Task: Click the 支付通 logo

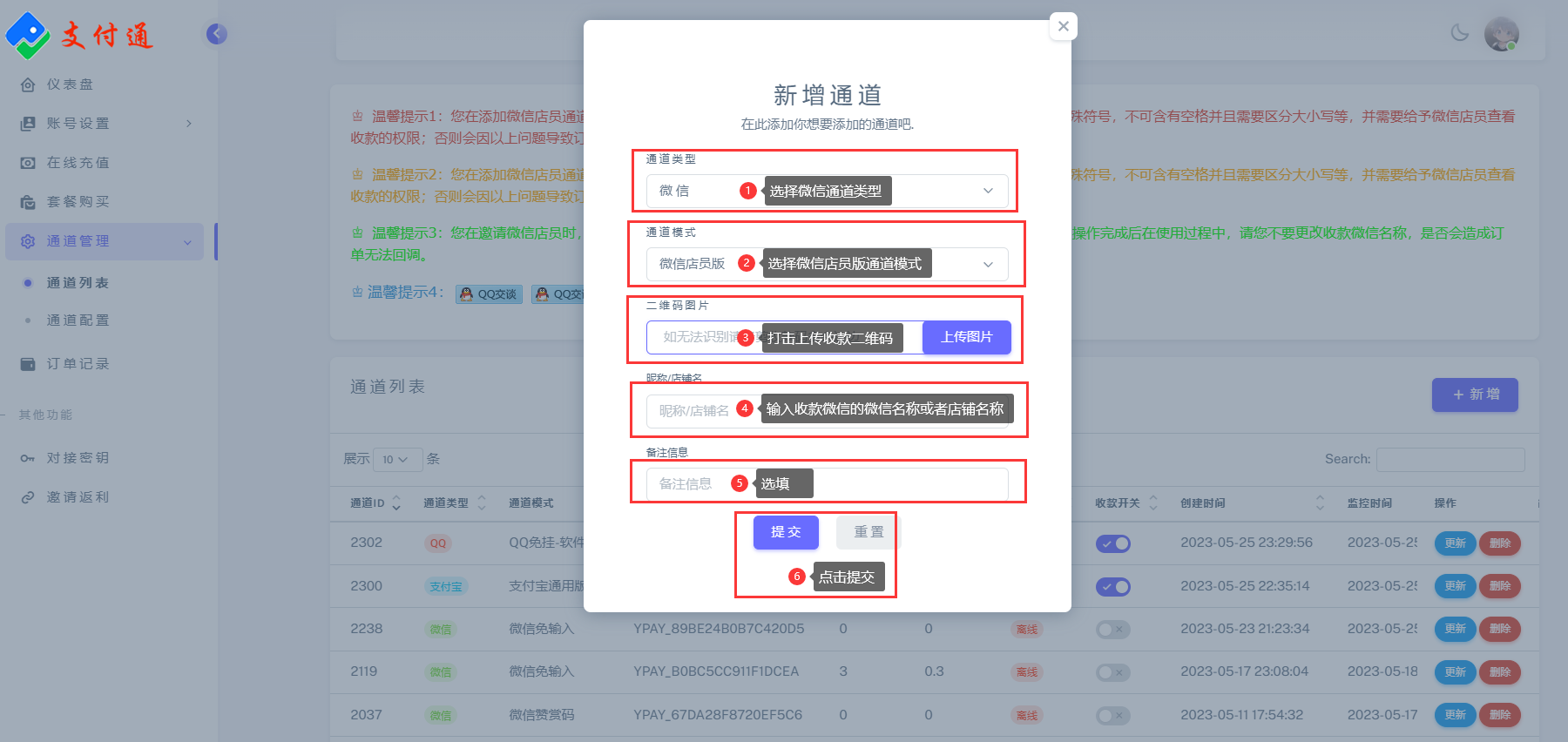Action: (x=78, y=36)
